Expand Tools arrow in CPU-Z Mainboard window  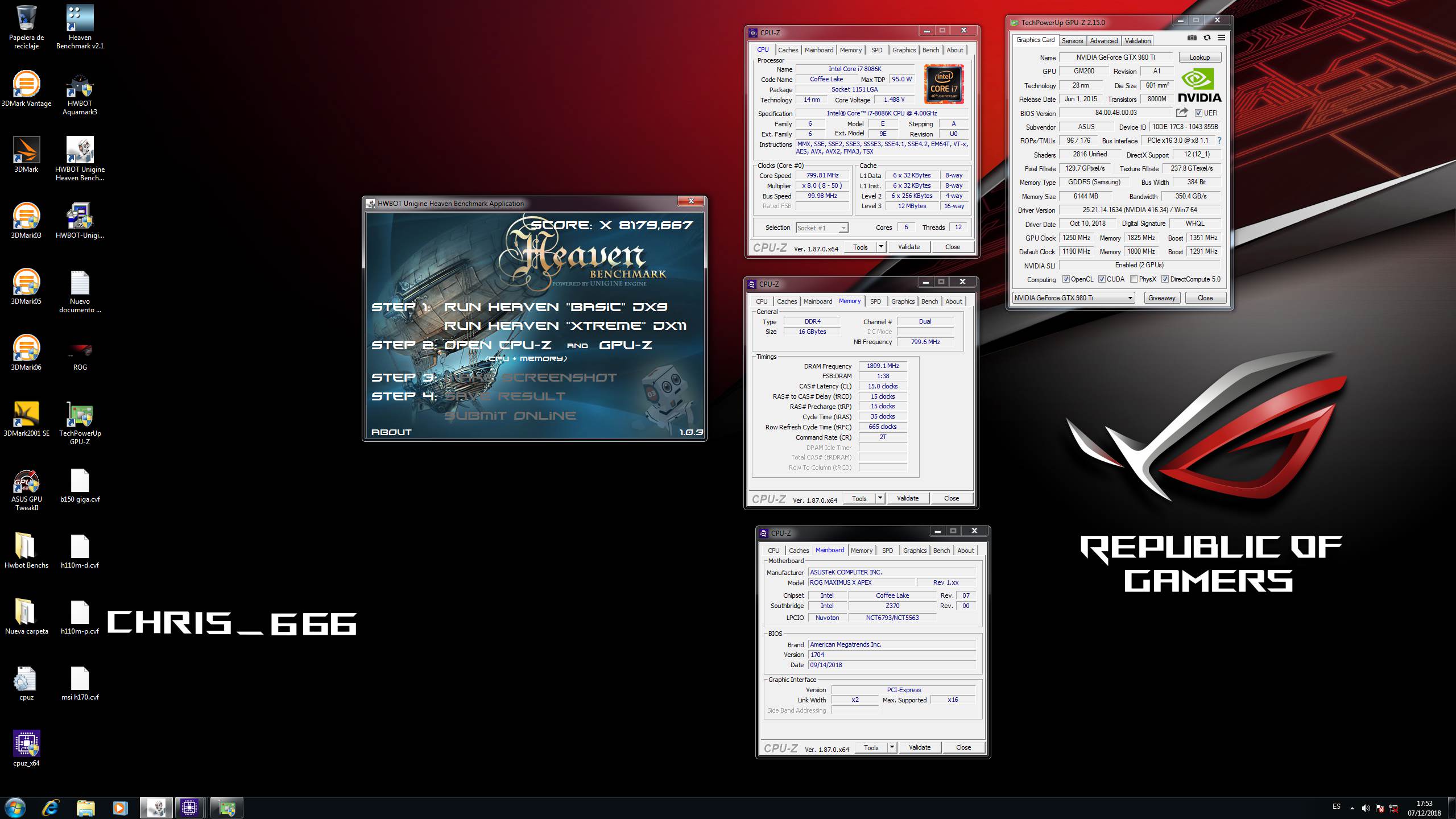click(892, 747)
